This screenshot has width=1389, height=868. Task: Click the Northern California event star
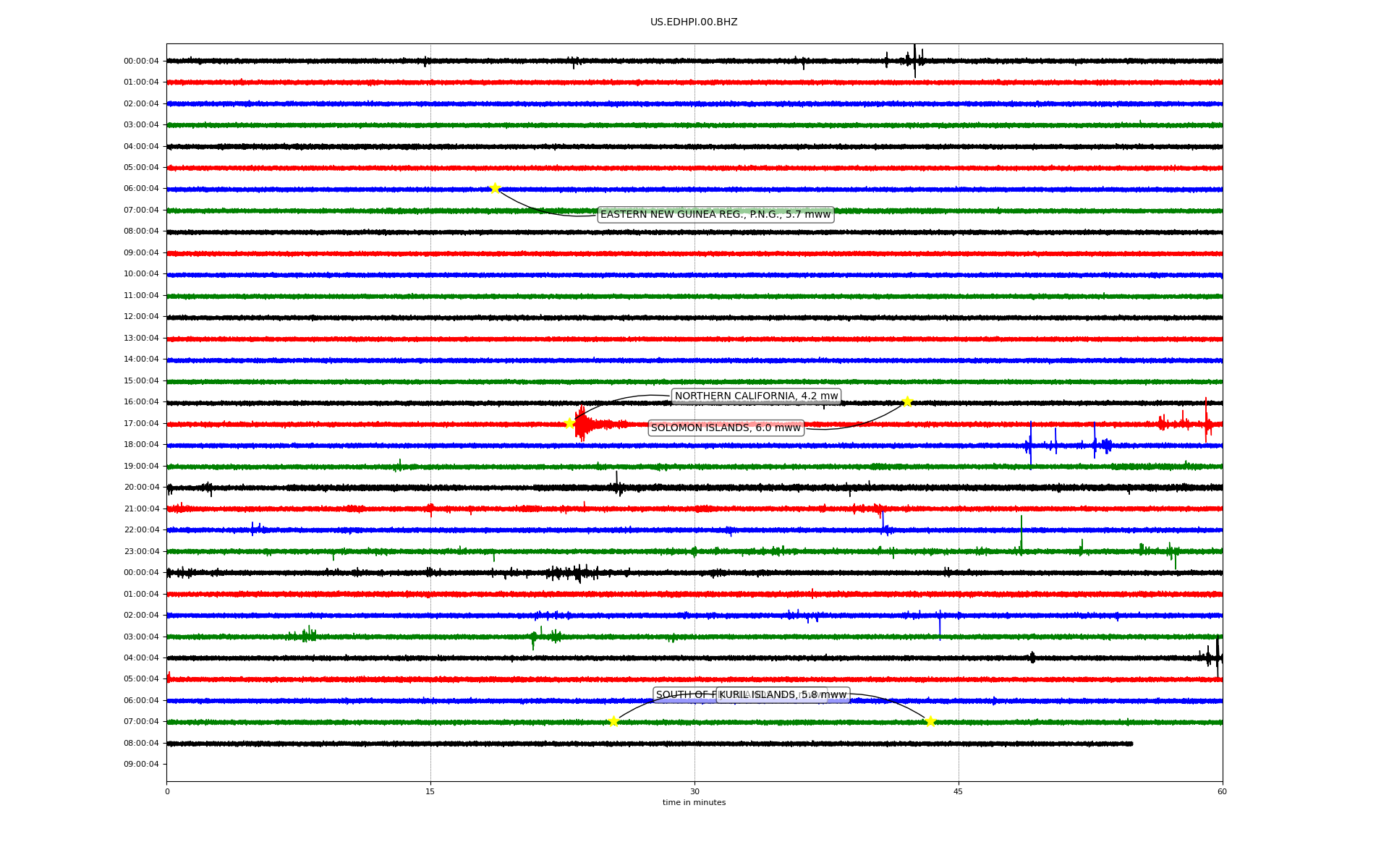tap(569, 423)
